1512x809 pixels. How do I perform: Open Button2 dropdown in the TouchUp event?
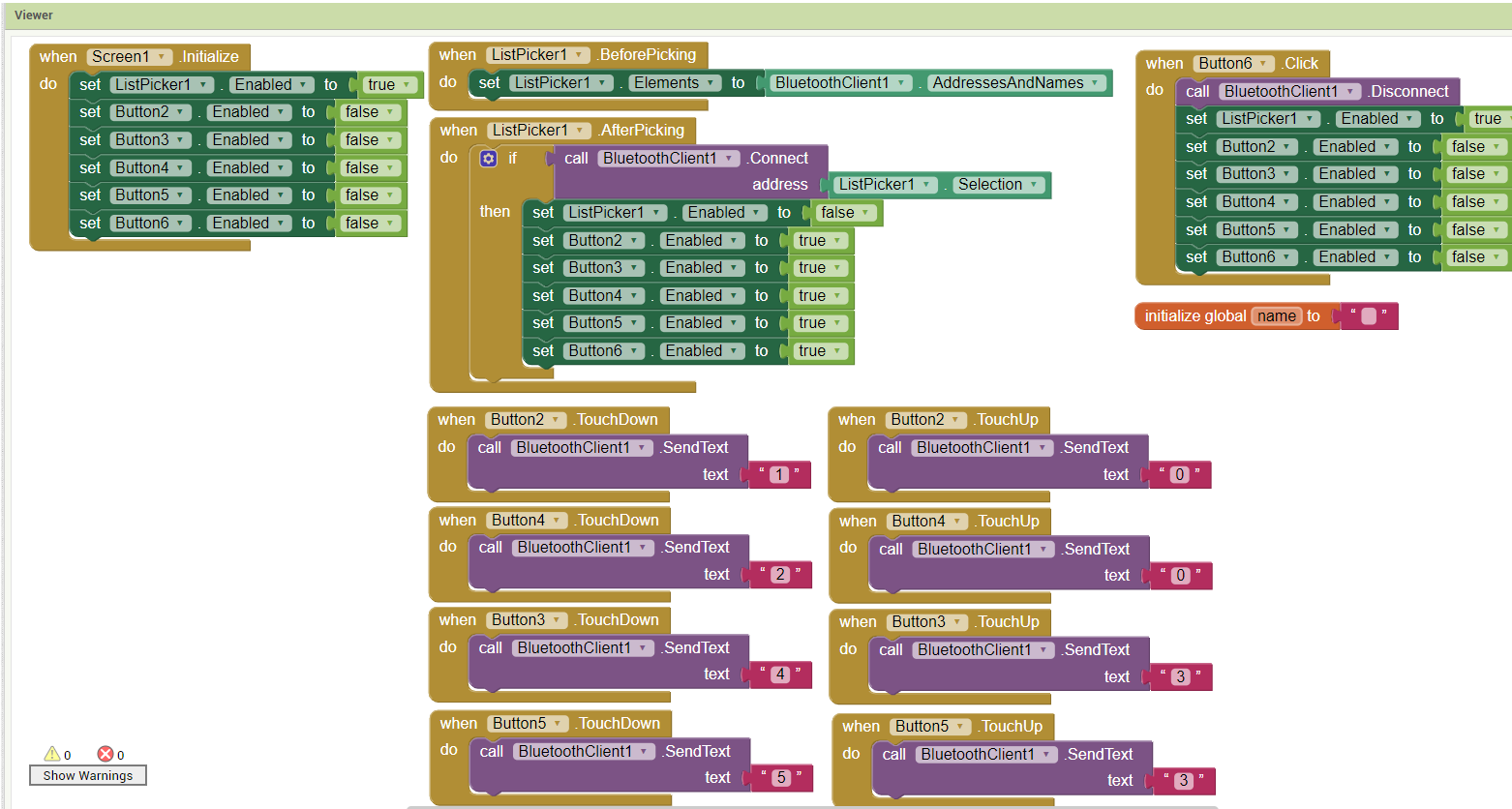click(x=925, y=419)
